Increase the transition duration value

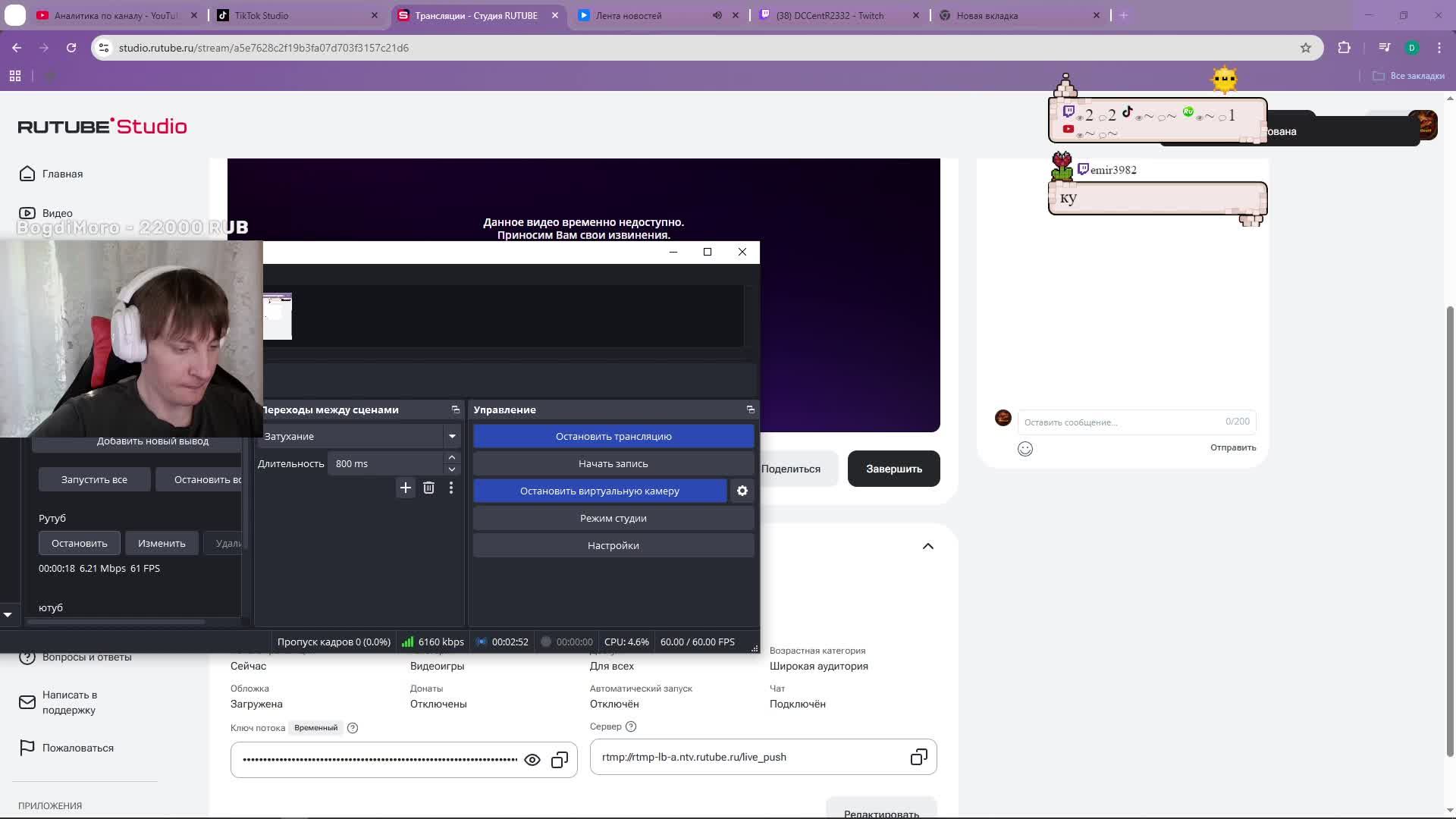pos(452,457)
